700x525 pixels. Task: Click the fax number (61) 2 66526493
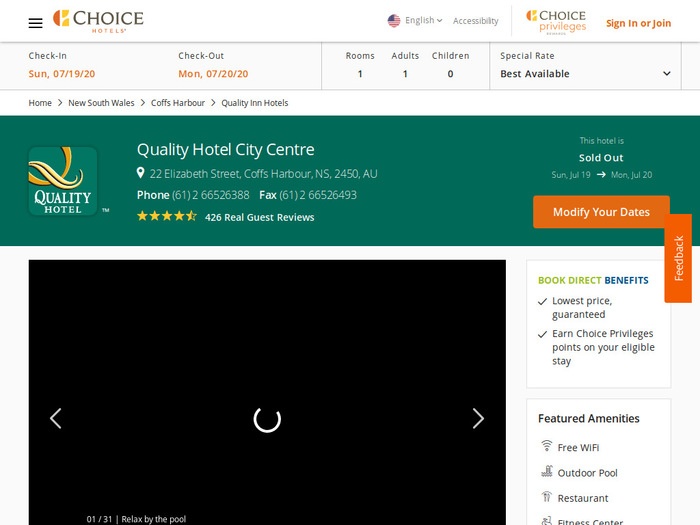[x=318, y=195]
